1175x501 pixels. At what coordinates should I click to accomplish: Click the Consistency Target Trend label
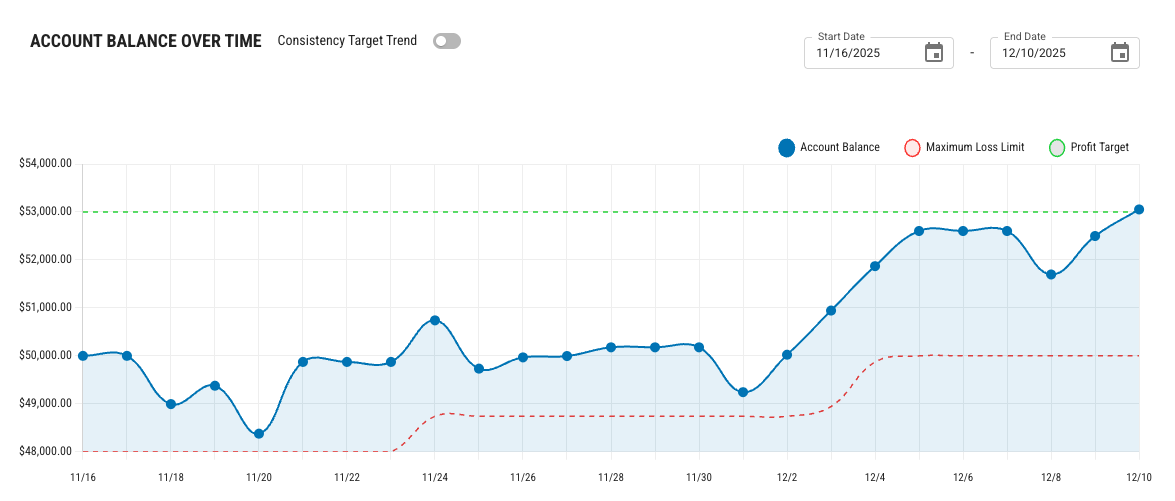[347, 41]
